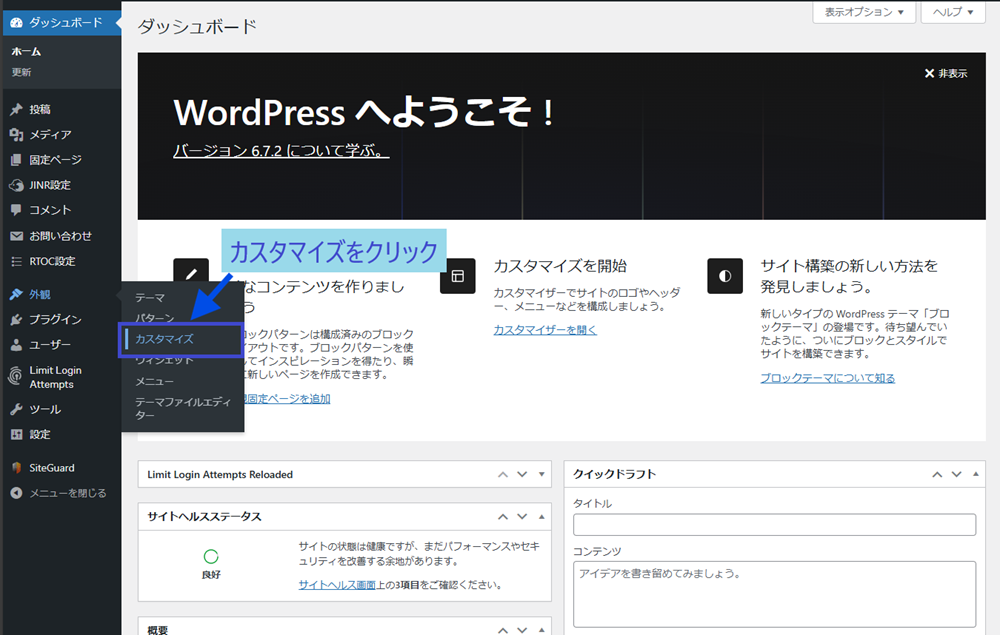The width and height of the screenshot is (1000, 635).
Task: Dismiss the welcome panel with 非表示
Action: tap(946, 74)
